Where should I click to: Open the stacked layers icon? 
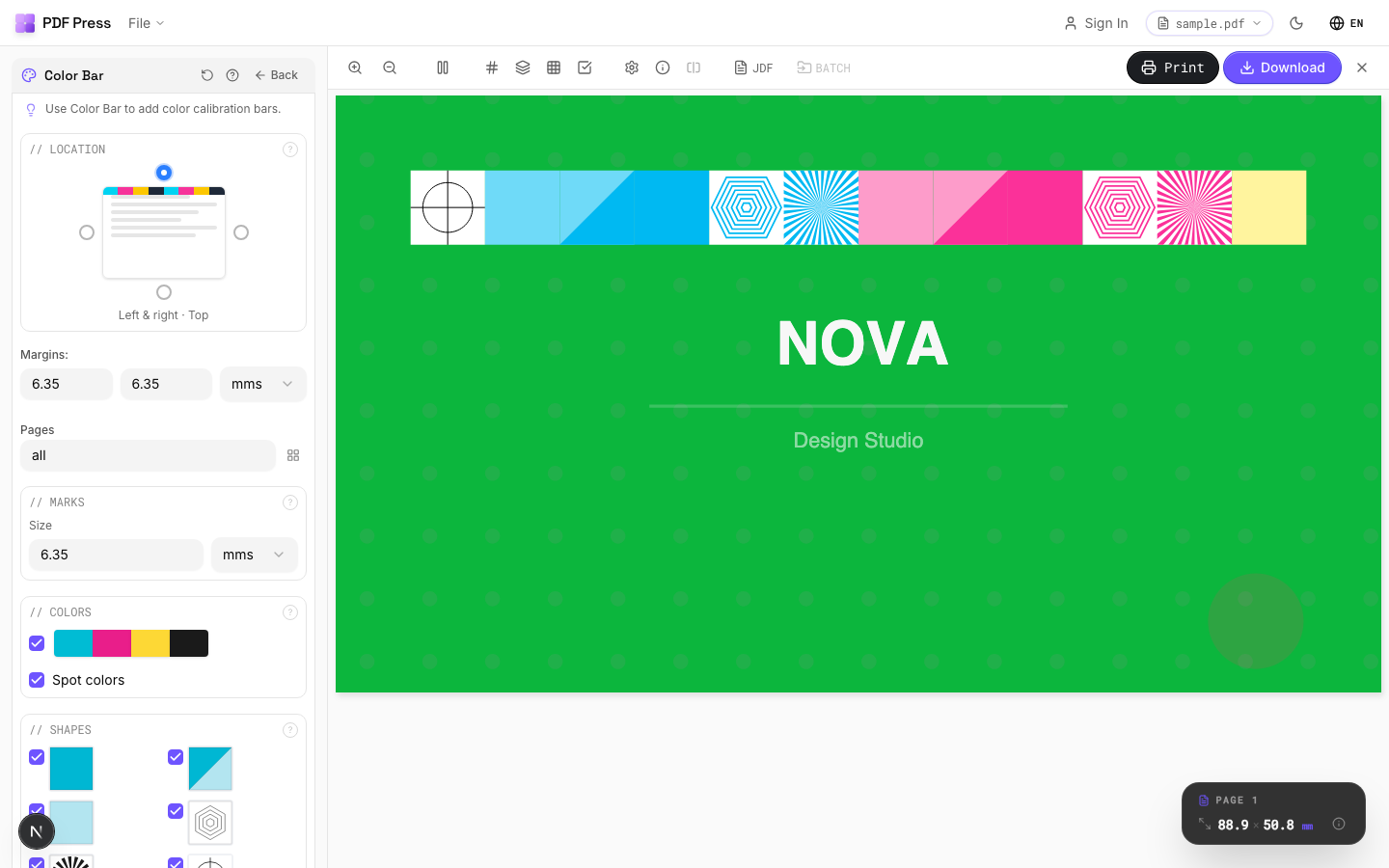tap(523, 68)
